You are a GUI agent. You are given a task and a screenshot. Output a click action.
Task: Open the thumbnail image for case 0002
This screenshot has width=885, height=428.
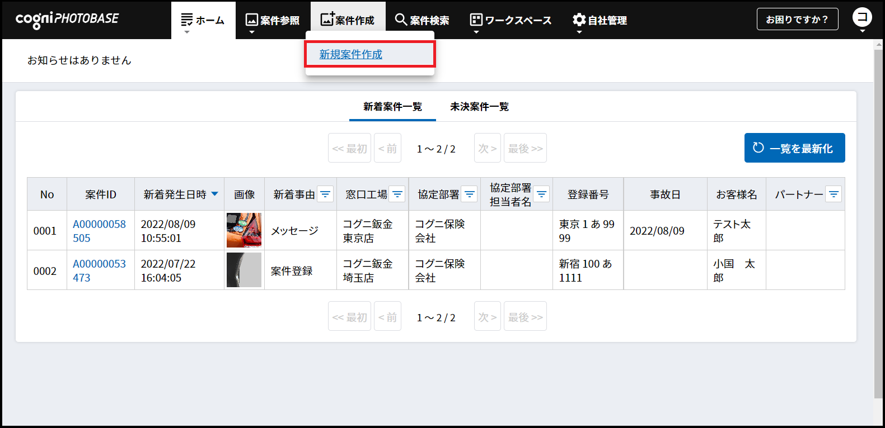tap(244, 270)
